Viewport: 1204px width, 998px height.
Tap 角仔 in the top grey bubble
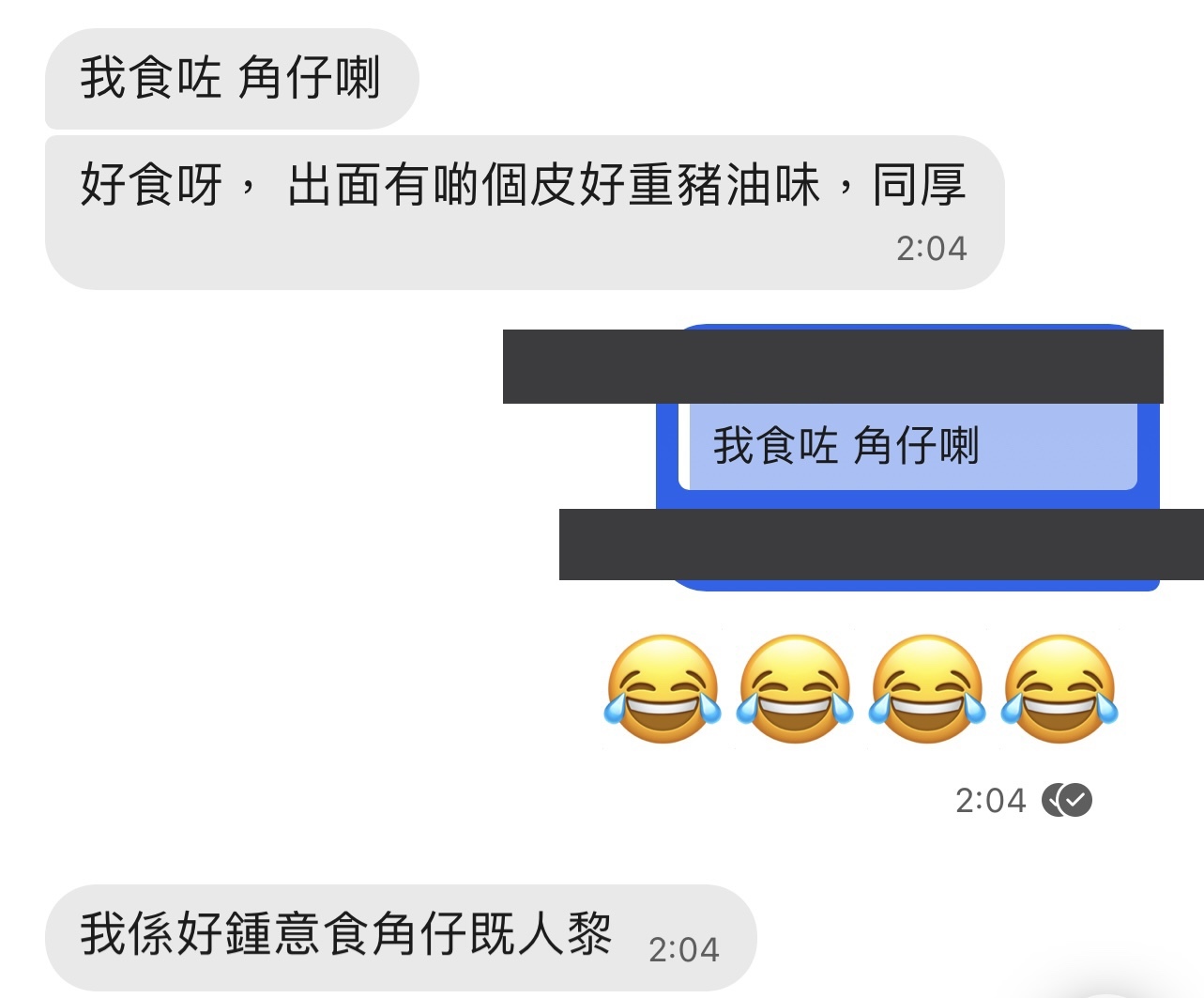[x=285, y=77]
